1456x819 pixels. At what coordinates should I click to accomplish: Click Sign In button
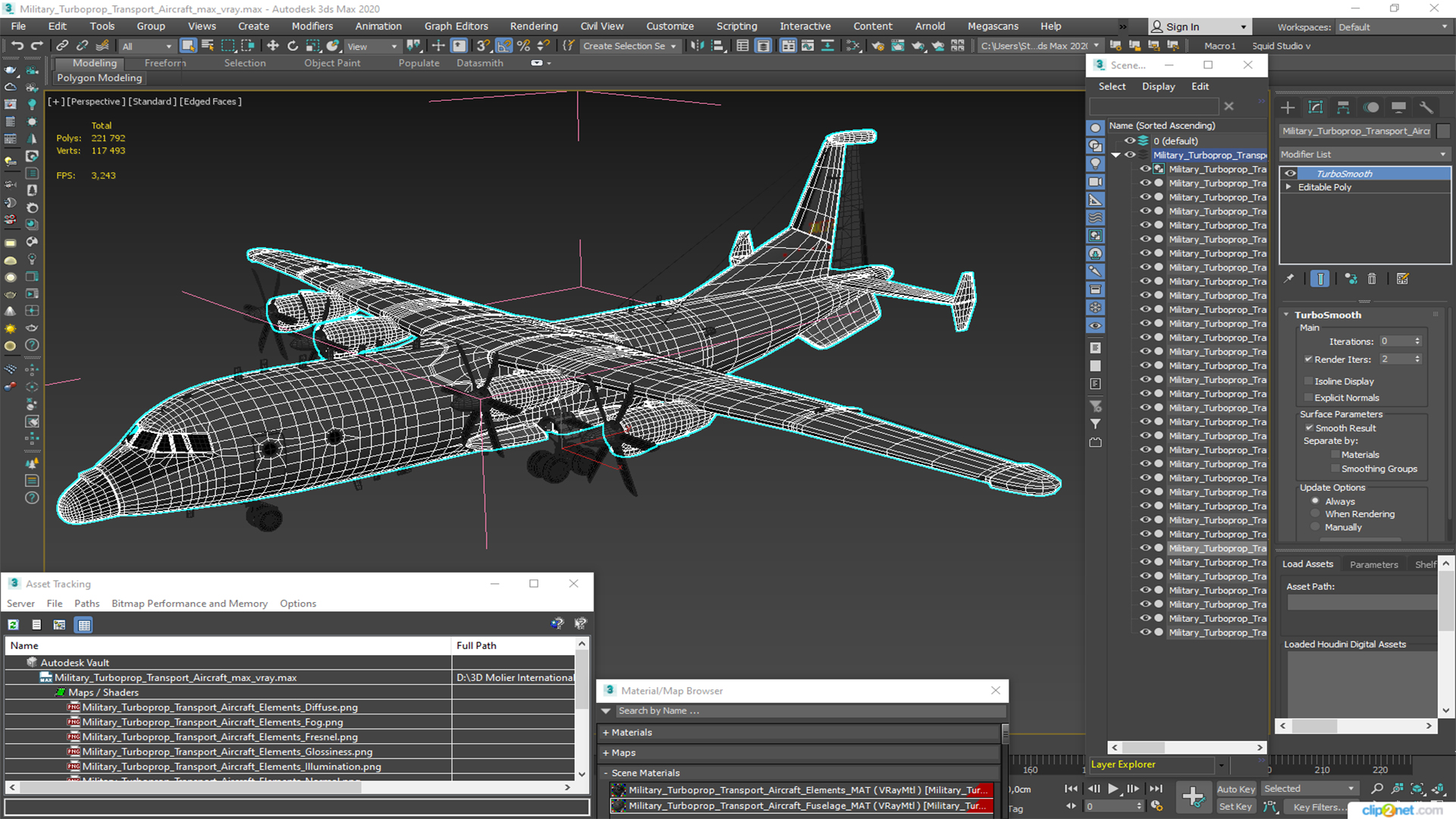coord(1199,27)
